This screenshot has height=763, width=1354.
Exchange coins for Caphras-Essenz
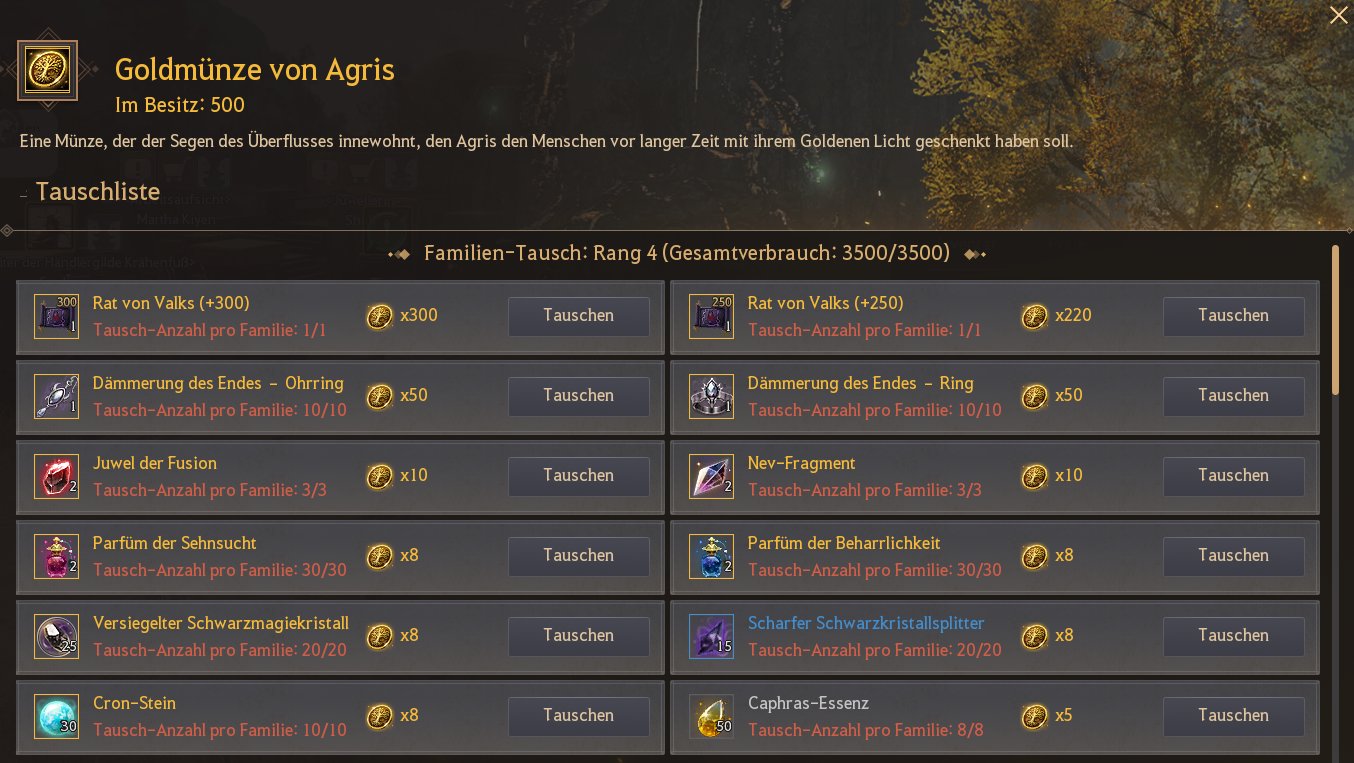coord(1233,716)
